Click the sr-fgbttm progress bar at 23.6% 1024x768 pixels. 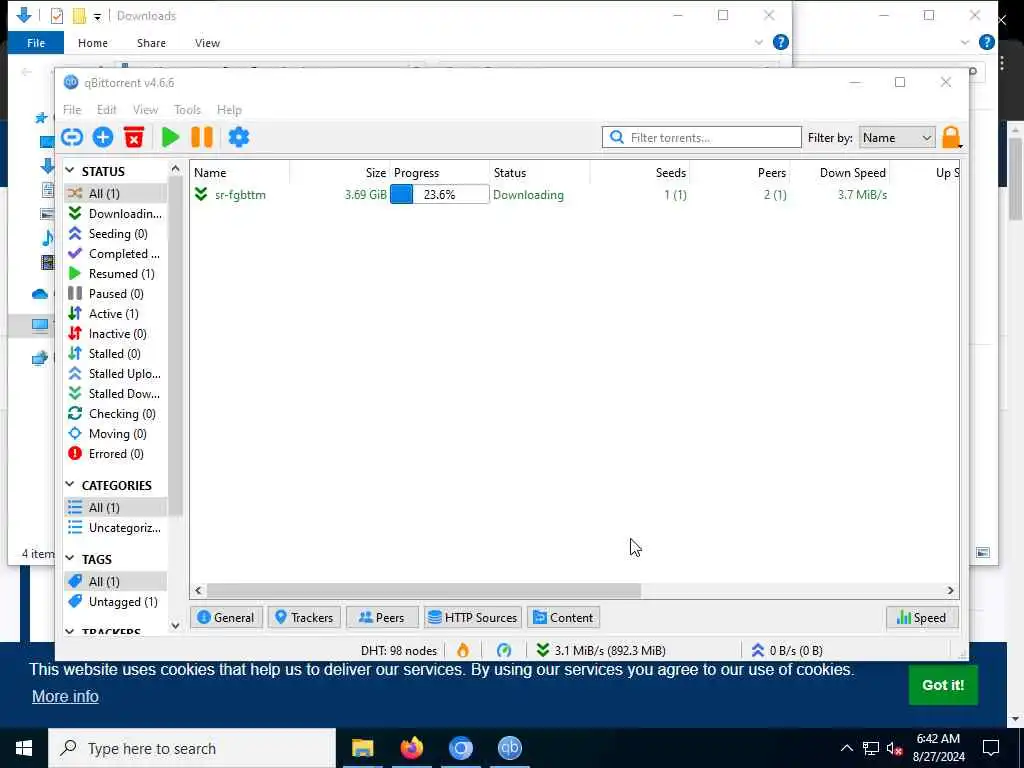pos(440,195)
